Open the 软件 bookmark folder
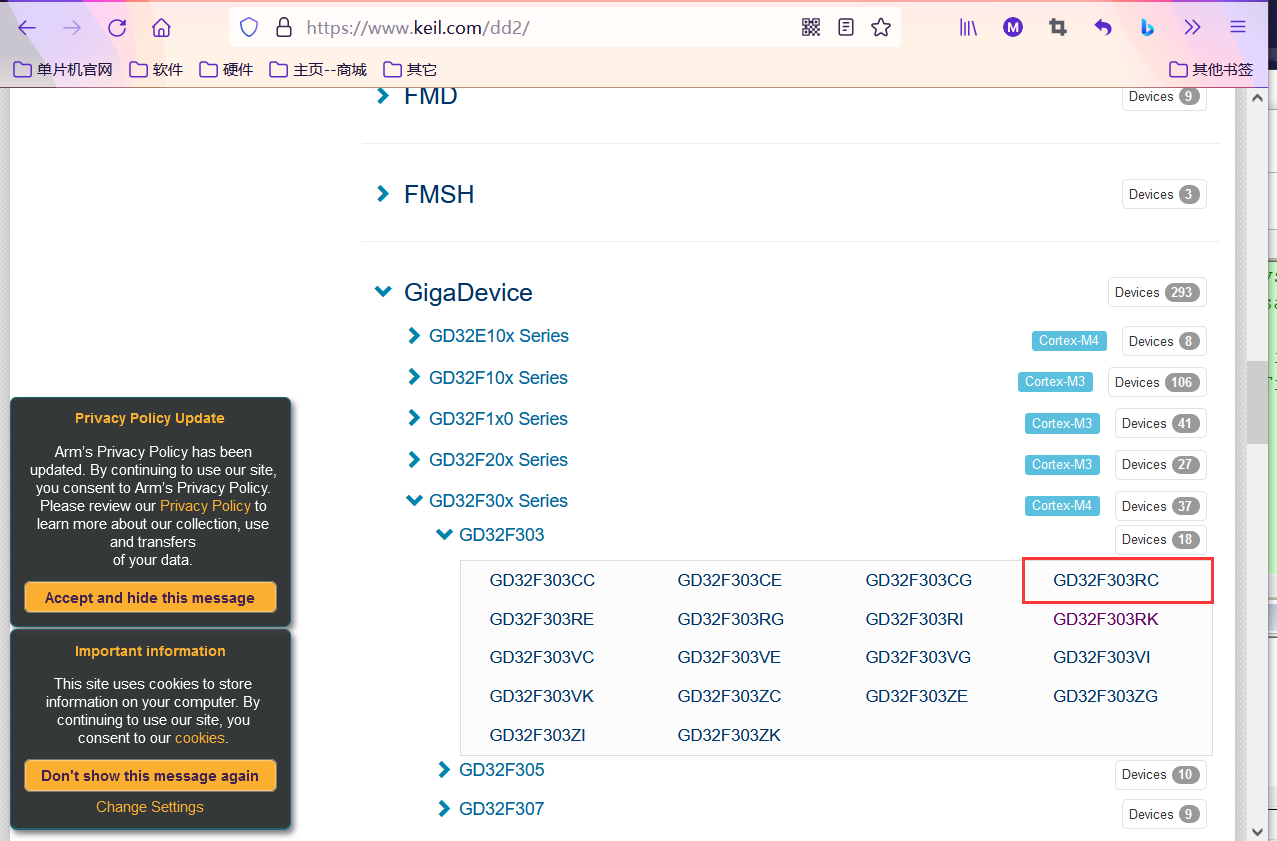Viewport: 1277px width, 841px height. point(157,69)
